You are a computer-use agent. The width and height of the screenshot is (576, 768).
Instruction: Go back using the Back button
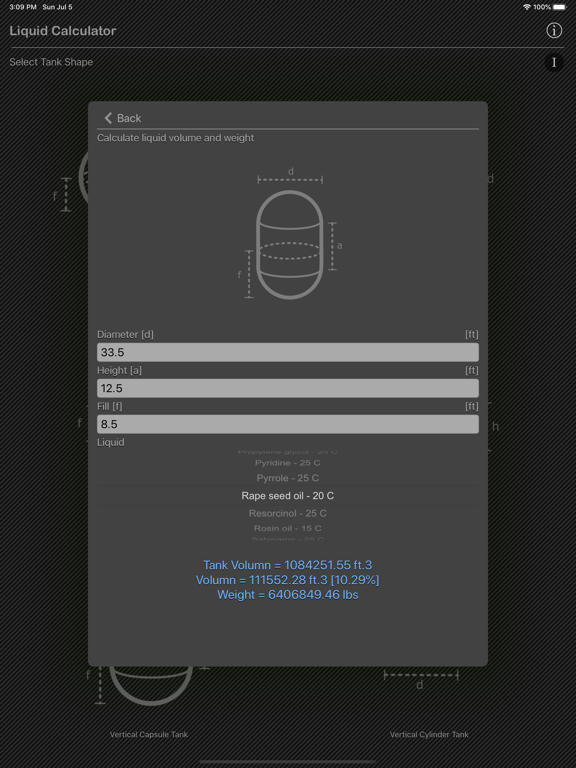122,118
